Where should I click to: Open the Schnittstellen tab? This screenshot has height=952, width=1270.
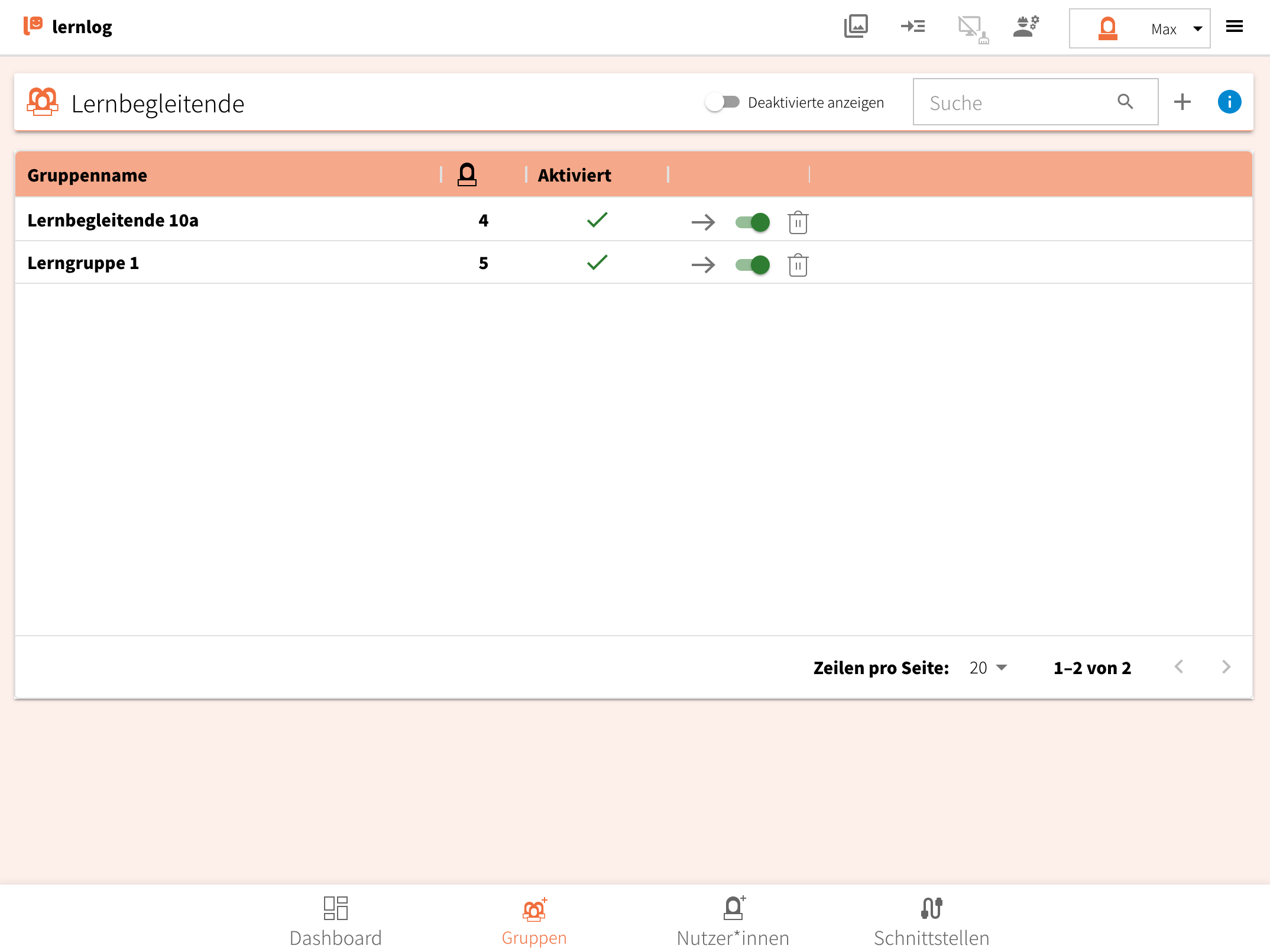[x=931, y=921]
